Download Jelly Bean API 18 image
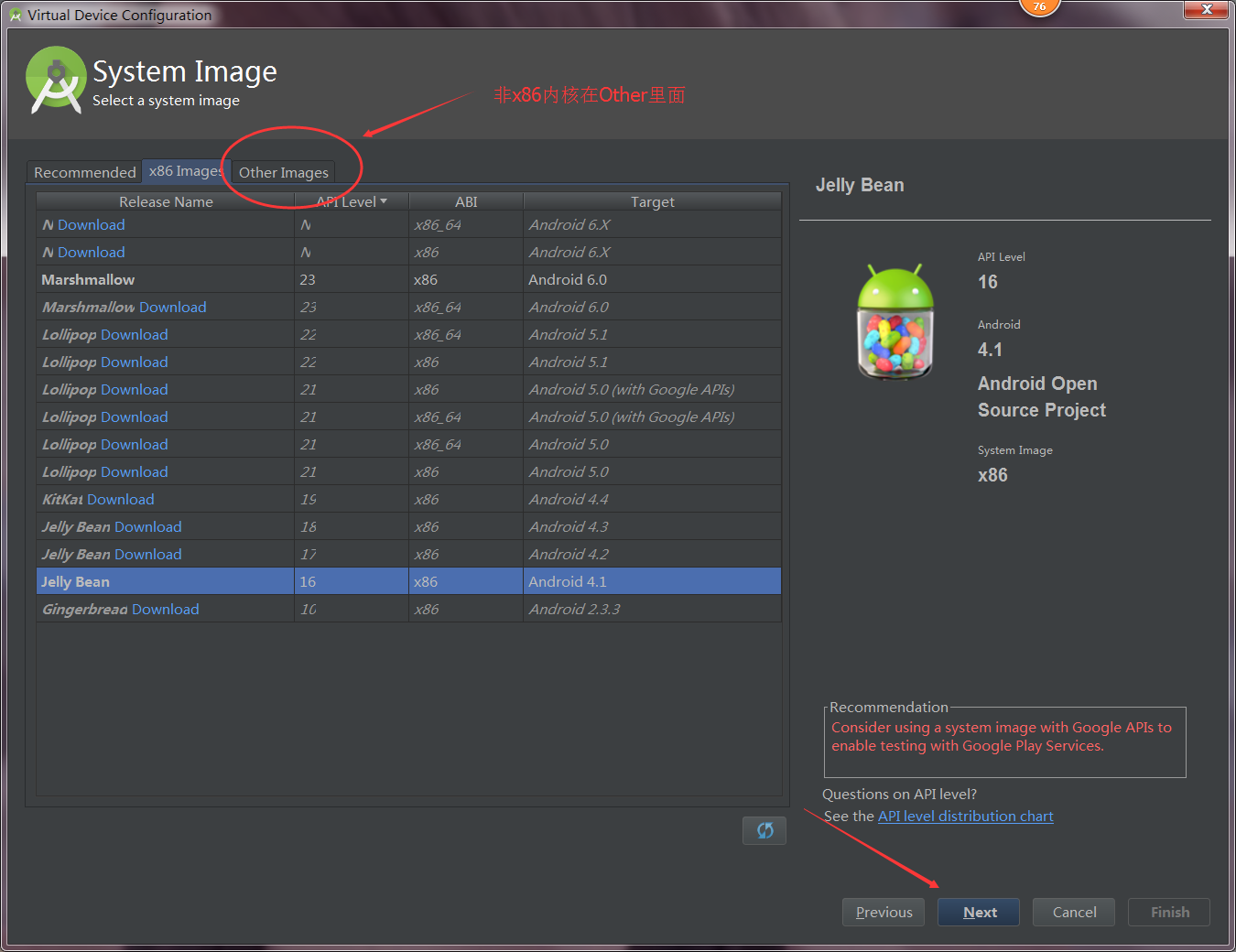The image size is (1236, 952). click(148, 526)
